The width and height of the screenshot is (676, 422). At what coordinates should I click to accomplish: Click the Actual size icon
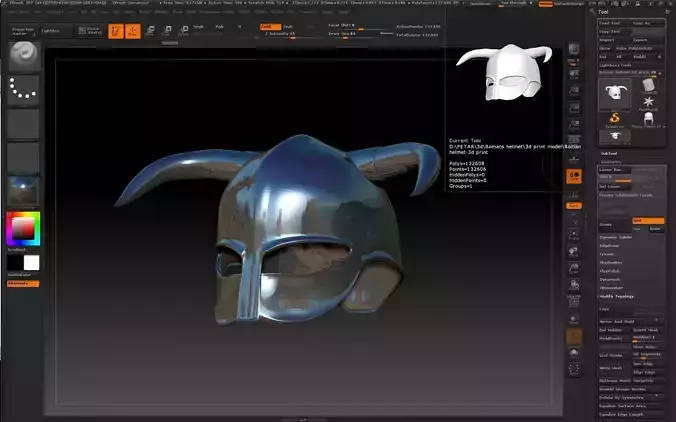click(574, 108)
